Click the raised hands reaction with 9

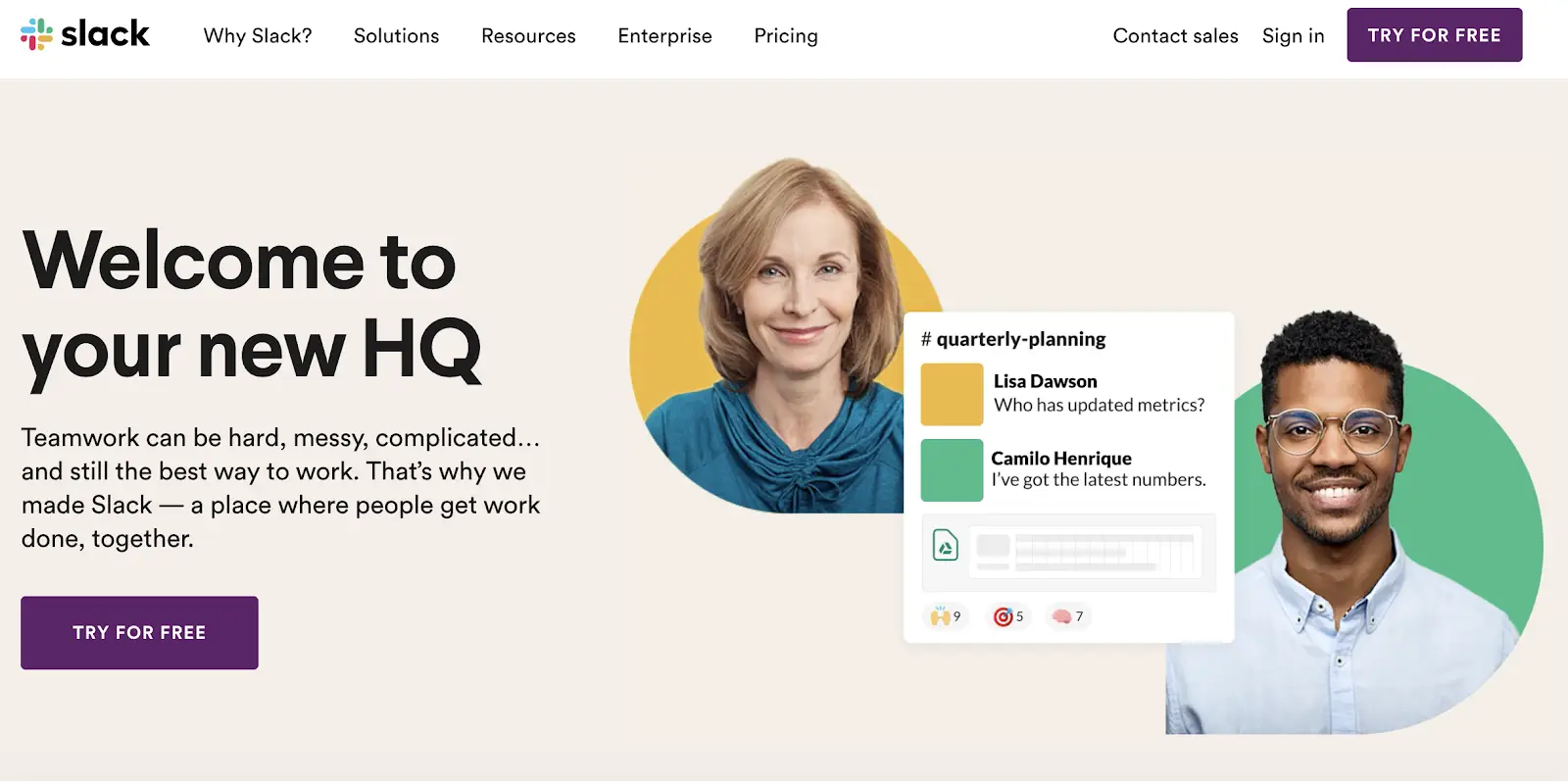(945, 616)
